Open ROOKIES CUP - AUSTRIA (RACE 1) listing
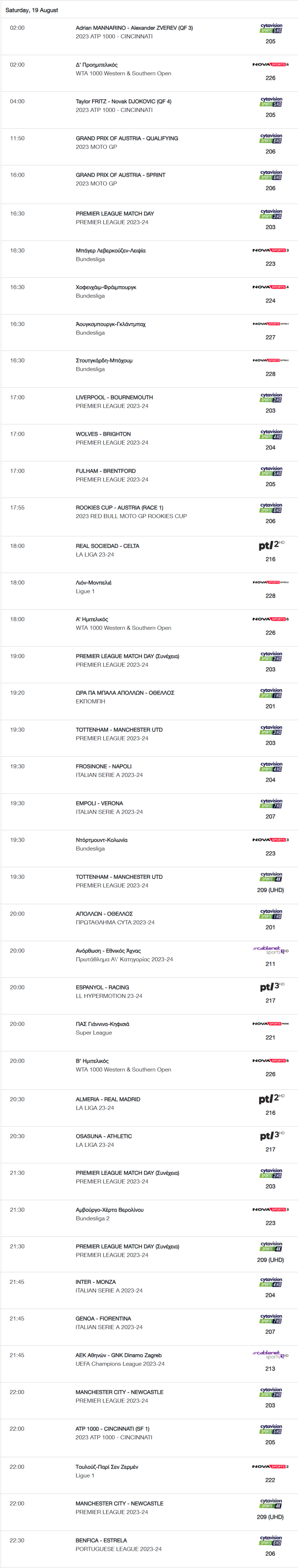The image size is (298, 1568). click(x=120, y=508)
